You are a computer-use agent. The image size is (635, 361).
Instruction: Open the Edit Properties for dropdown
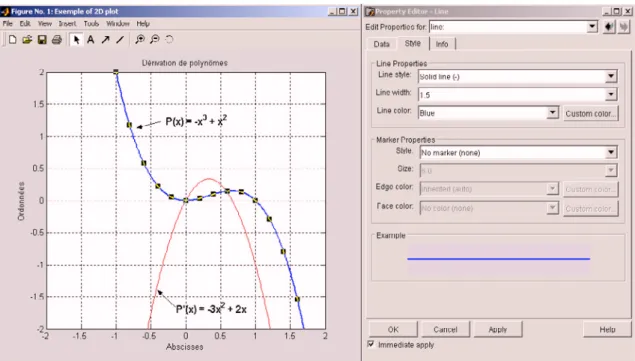pyautogui.click(x=592, y=27)
